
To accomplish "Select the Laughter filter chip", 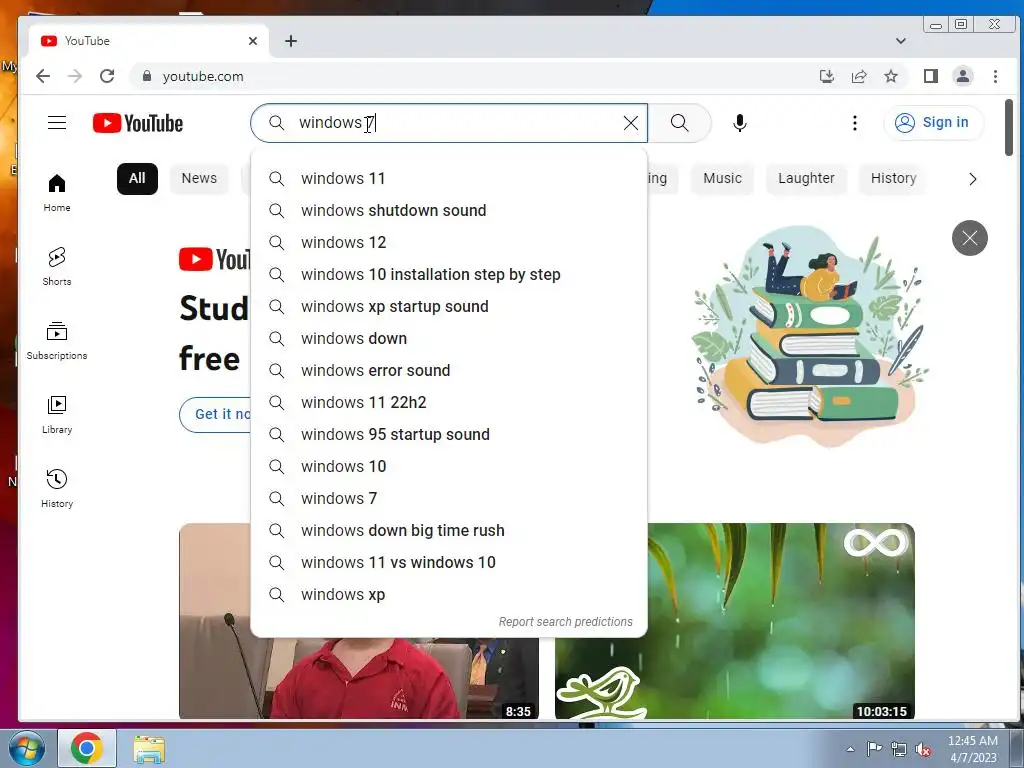I will tap(806, 179).
